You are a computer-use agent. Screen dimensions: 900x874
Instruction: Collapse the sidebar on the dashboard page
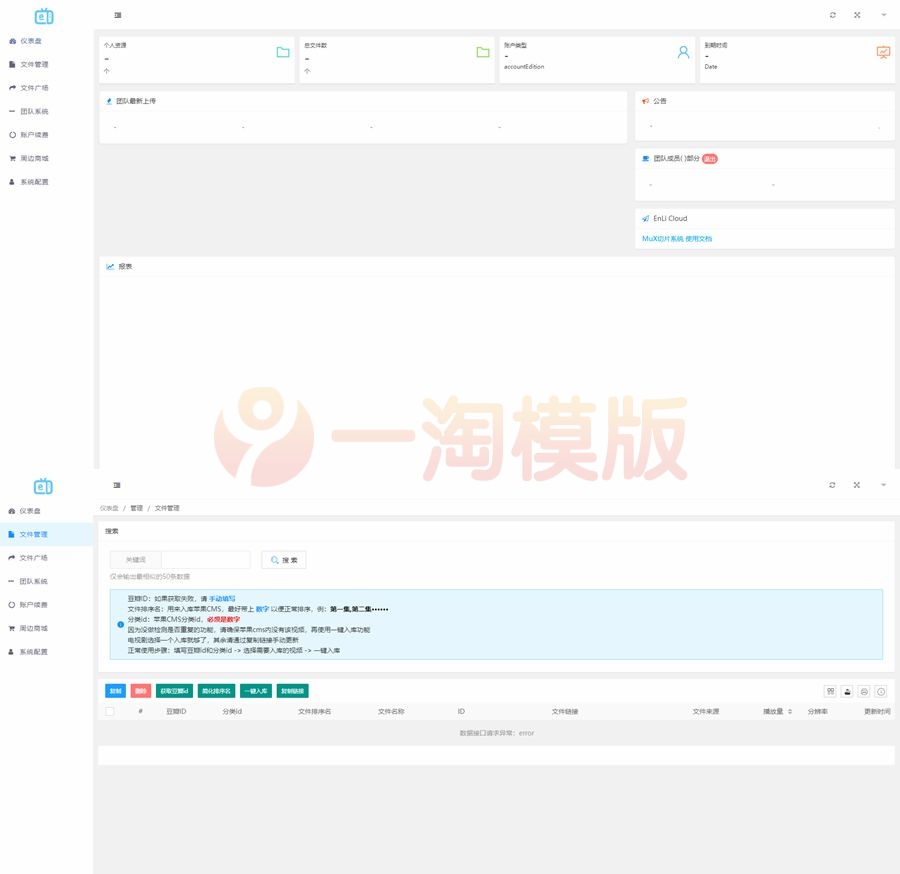coord(118,15)
